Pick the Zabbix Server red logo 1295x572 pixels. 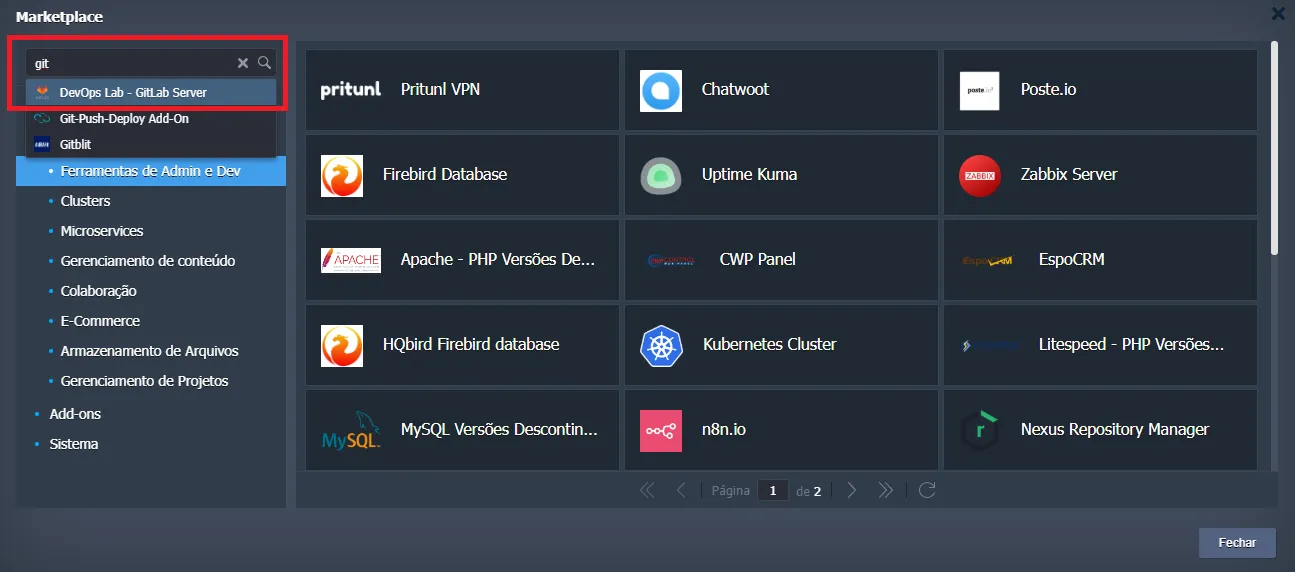pos(979,175)
